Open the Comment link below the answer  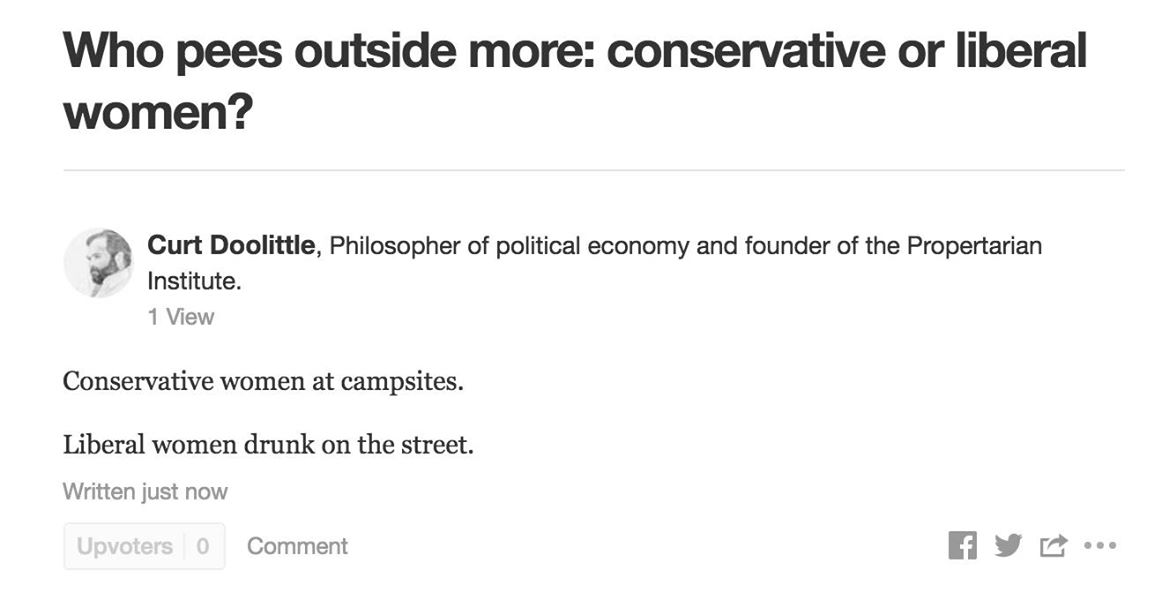pos(297,546)
